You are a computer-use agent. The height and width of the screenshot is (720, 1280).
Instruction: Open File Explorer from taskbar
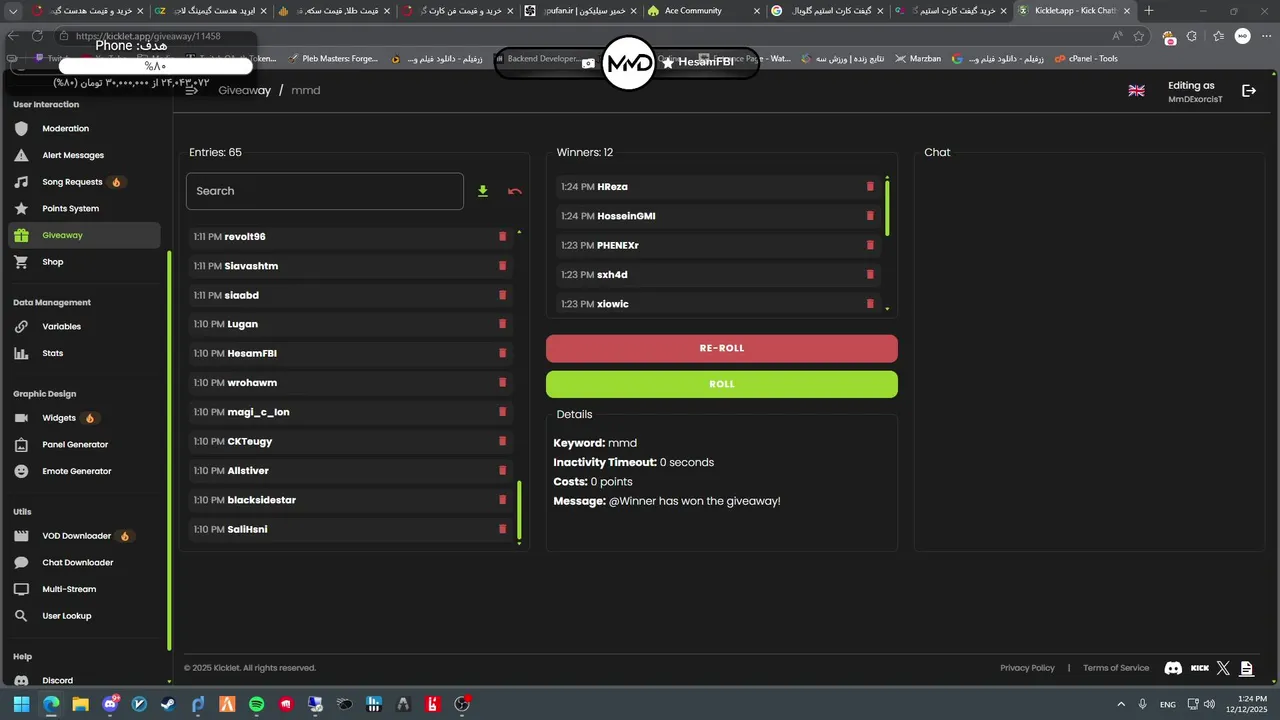[80, 704]
